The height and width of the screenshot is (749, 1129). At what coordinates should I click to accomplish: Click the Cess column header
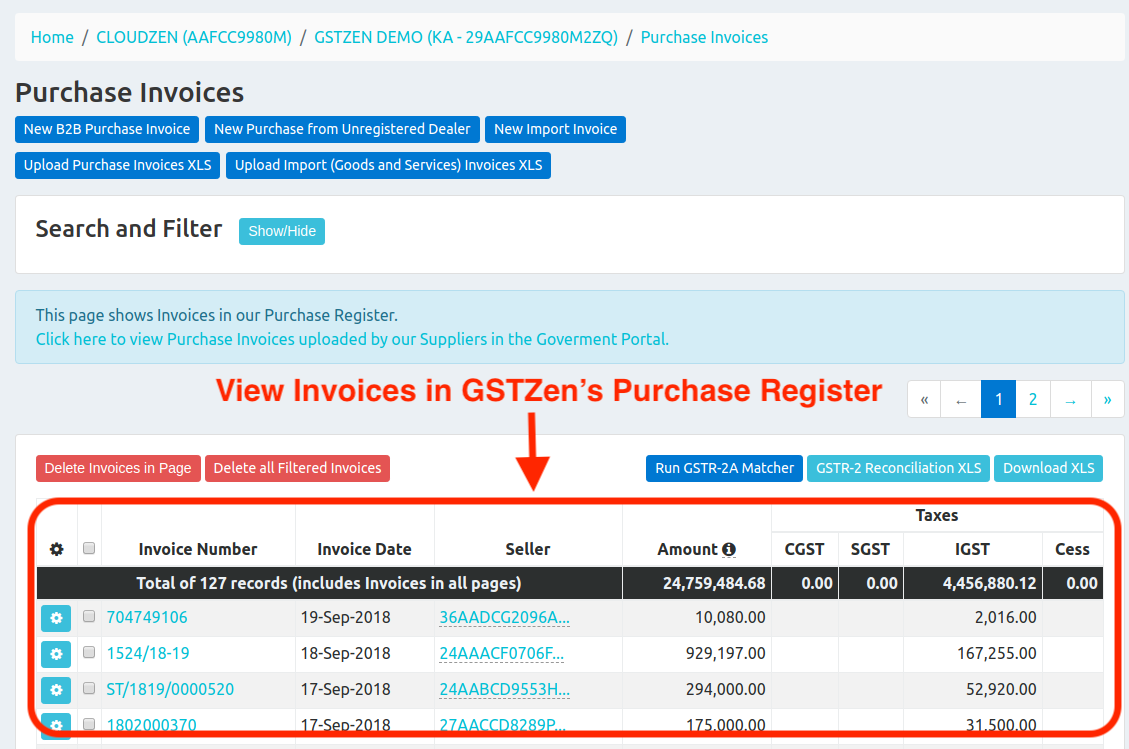[1072, 550]
